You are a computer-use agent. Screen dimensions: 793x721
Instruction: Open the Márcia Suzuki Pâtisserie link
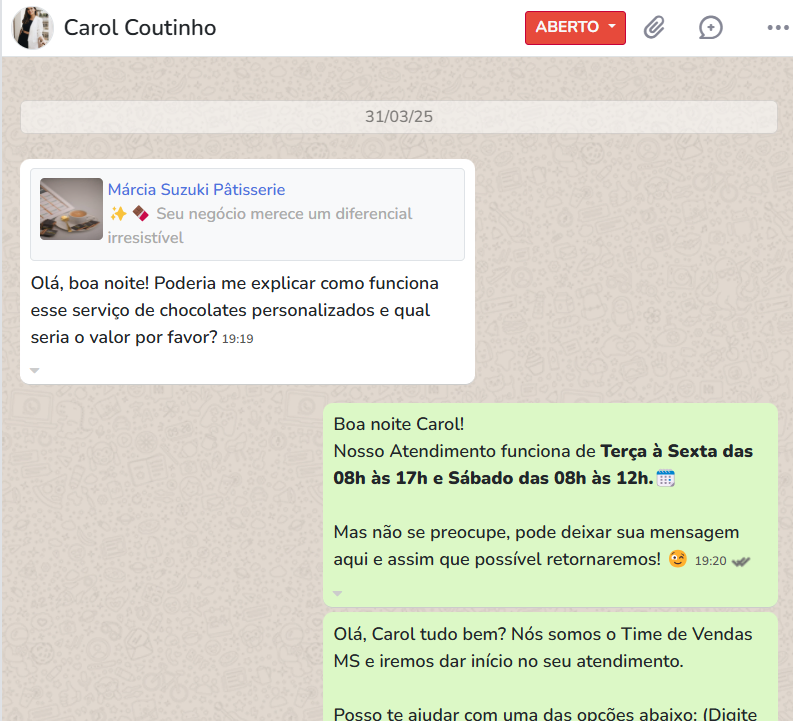click(x=196, y=190)
